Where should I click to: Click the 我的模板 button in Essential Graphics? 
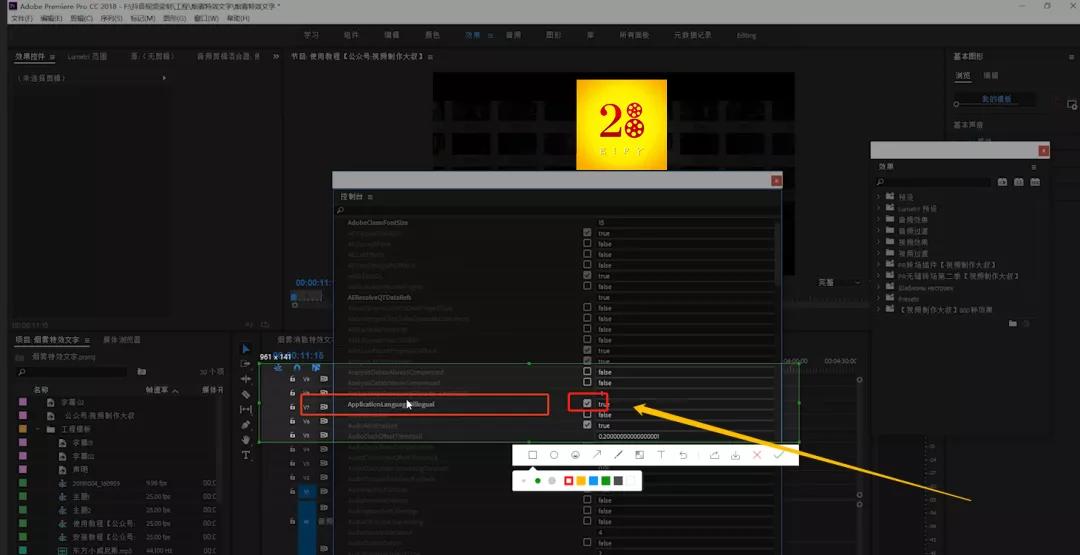(x=997, y=99)
